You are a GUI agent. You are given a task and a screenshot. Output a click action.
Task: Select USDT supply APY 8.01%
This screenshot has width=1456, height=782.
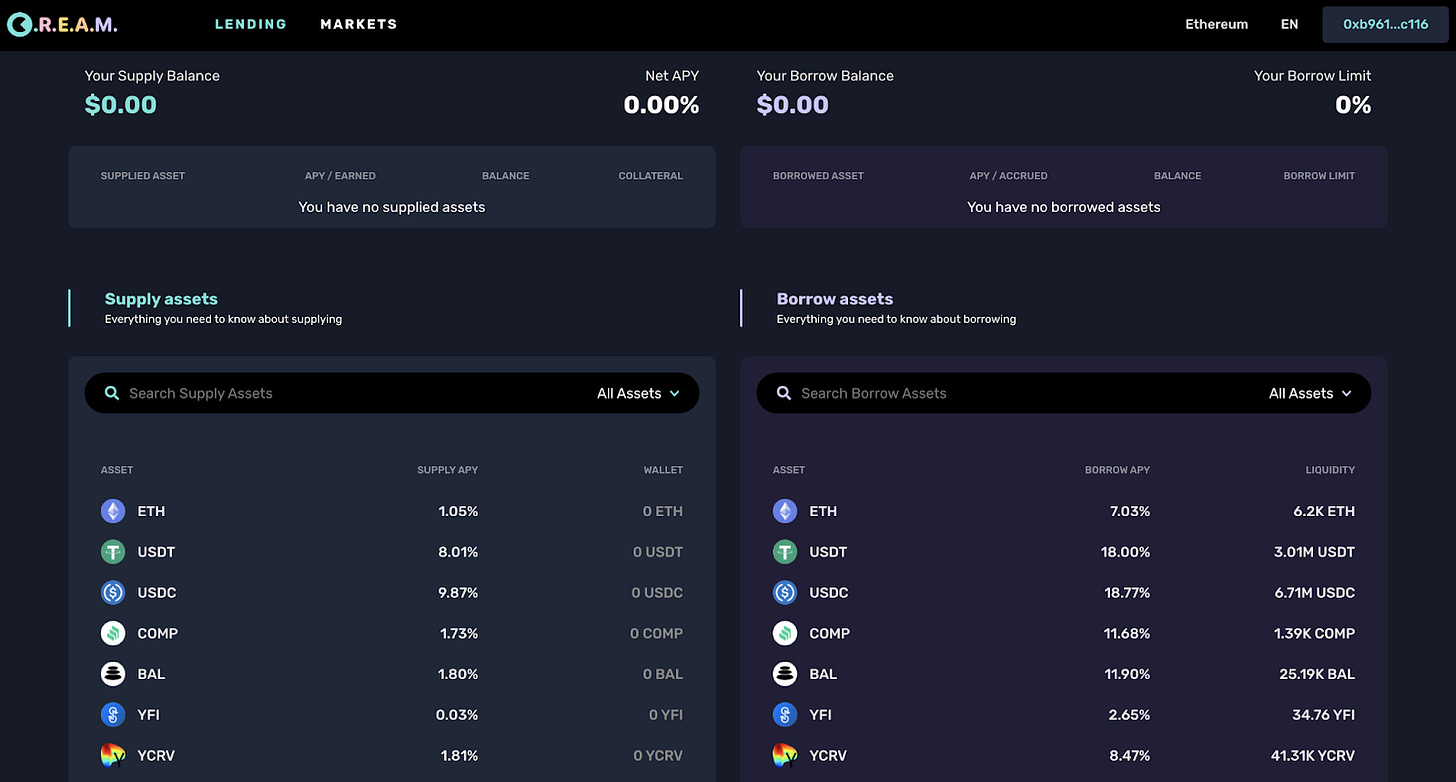458,552
